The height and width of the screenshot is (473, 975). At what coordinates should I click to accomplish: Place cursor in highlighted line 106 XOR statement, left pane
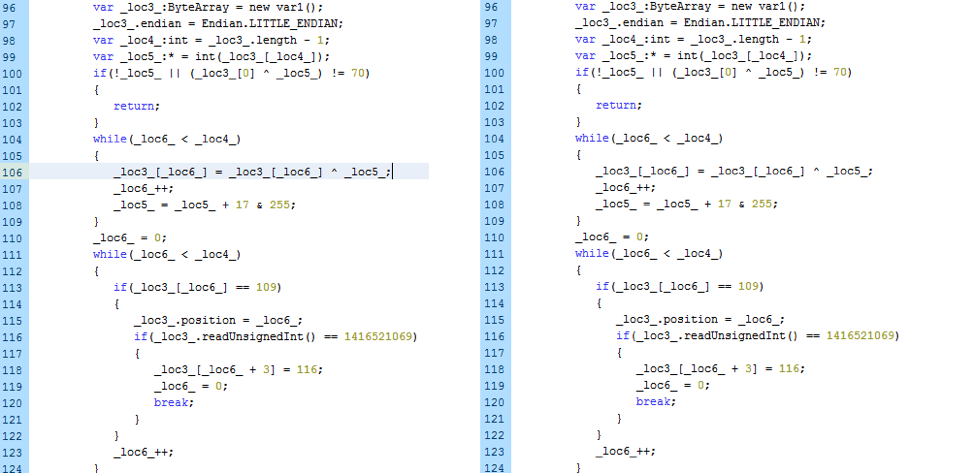pyautogui.click(x=252, y=172)
